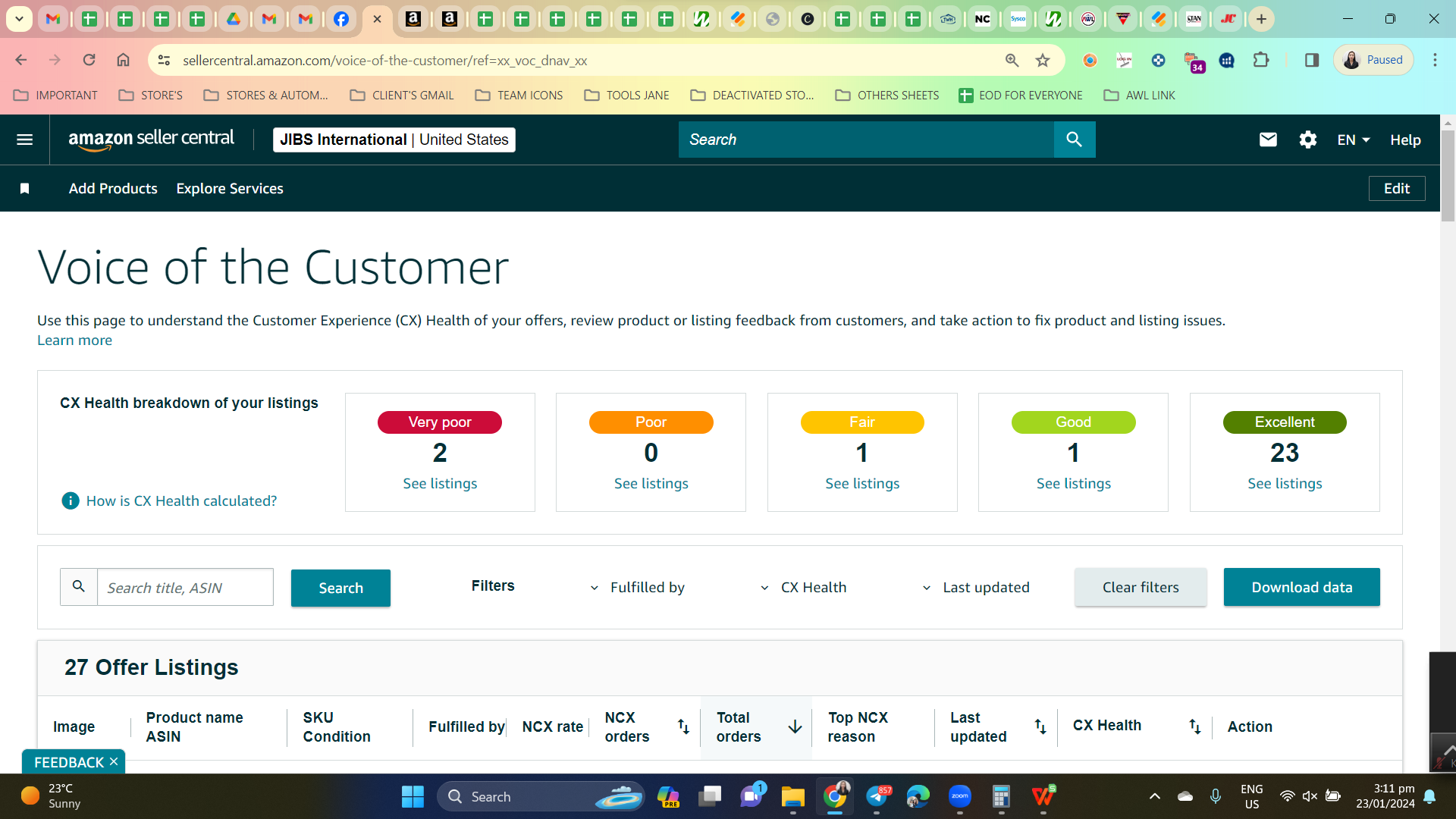This screenshot has height=819, width=1456.
Task: Open Zoom from the taskbar
Action: tap(959, 796)
